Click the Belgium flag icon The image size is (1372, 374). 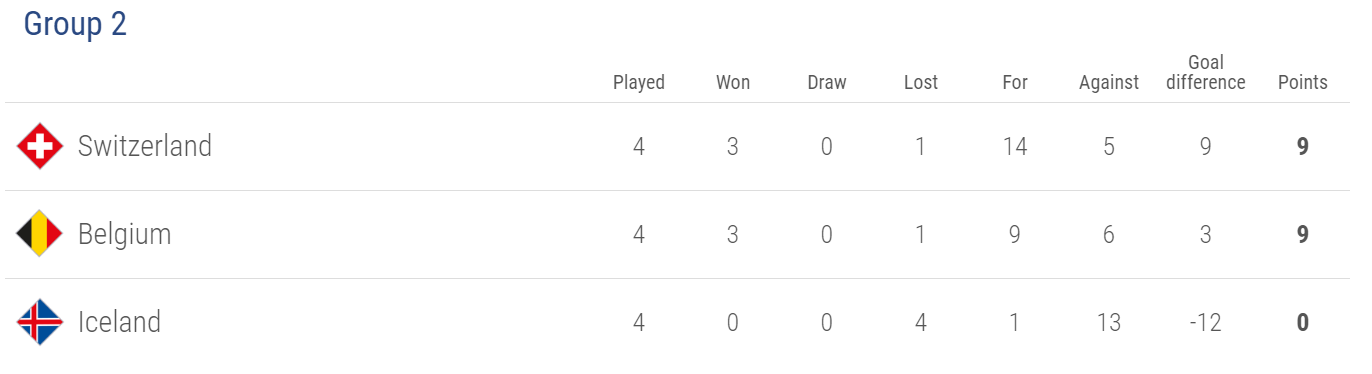(40, 234)
